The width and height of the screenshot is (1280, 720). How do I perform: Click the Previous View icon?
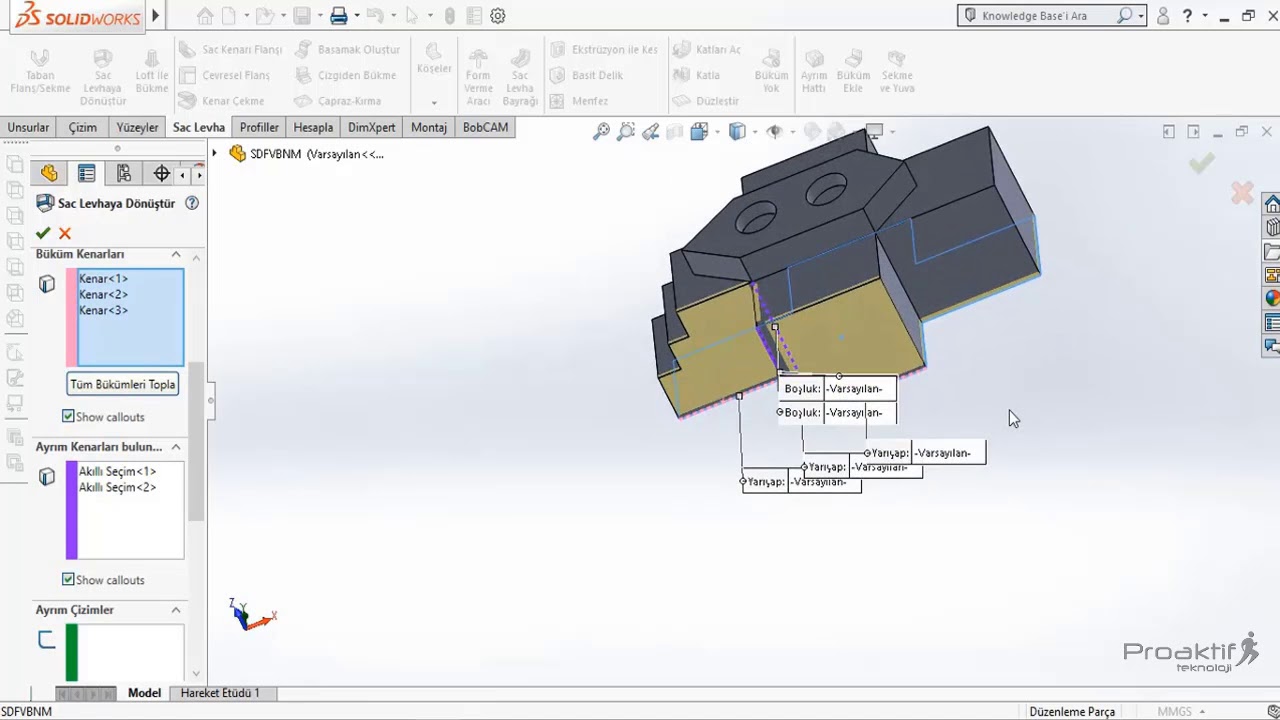coord(651,131)
